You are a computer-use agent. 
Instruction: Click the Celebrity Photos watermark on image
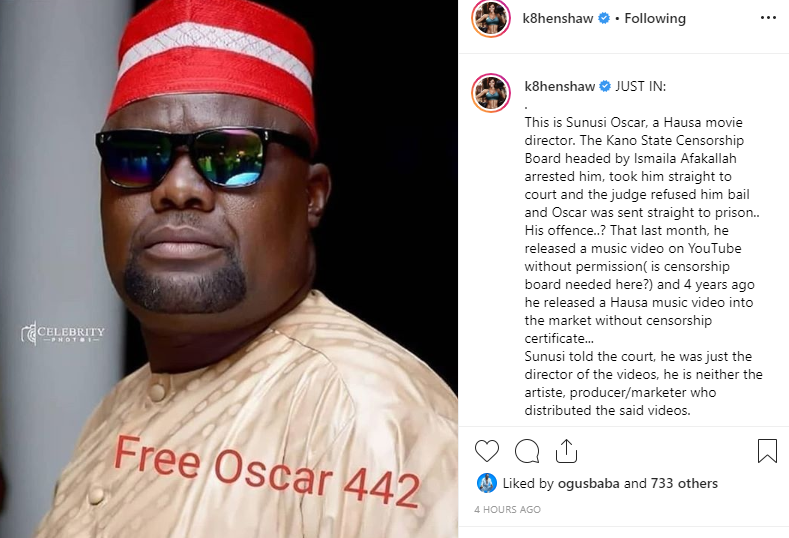[x=63, y=333]
